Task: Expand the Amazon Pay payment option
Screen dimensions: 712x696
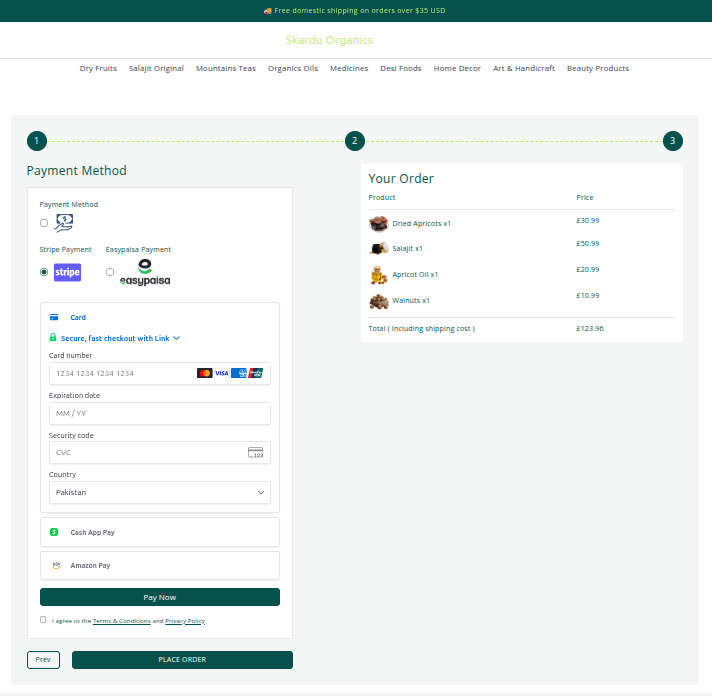Action: (160, 565)
